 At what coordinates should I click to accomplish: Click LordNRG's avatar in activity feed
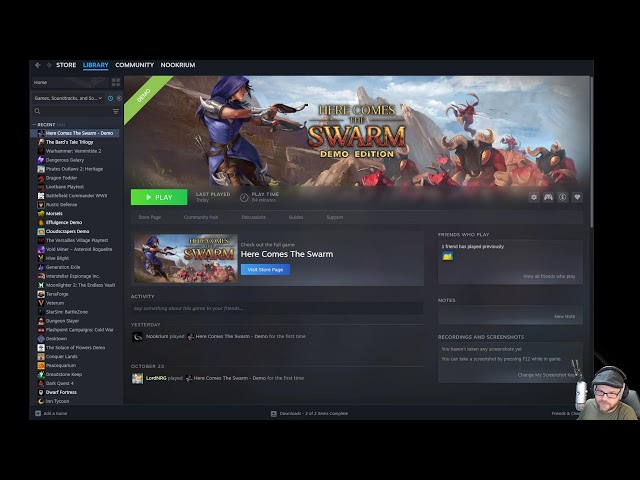coord(137,378)
